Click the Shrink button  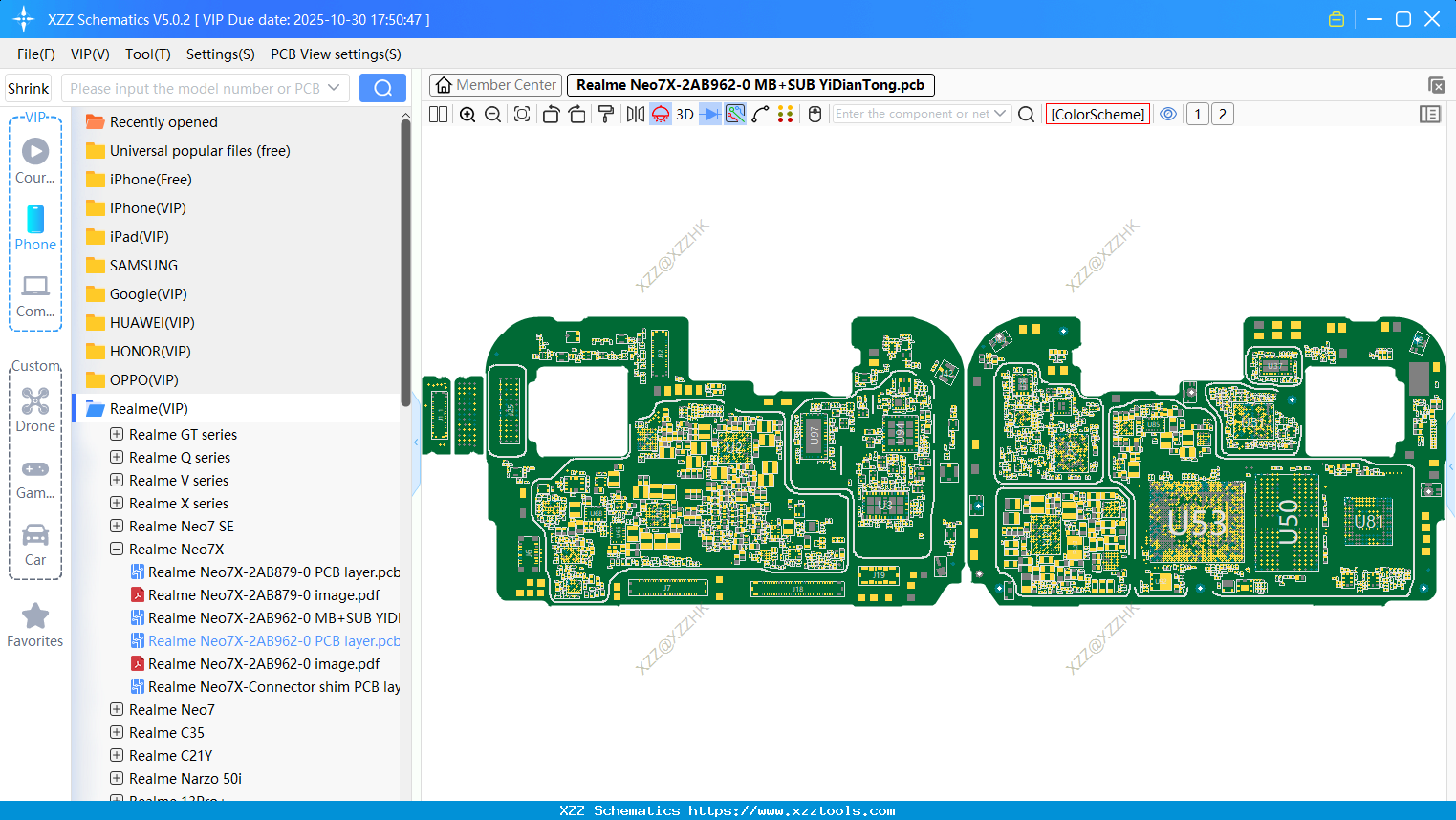pyautogui.click(x=29, y=88)
